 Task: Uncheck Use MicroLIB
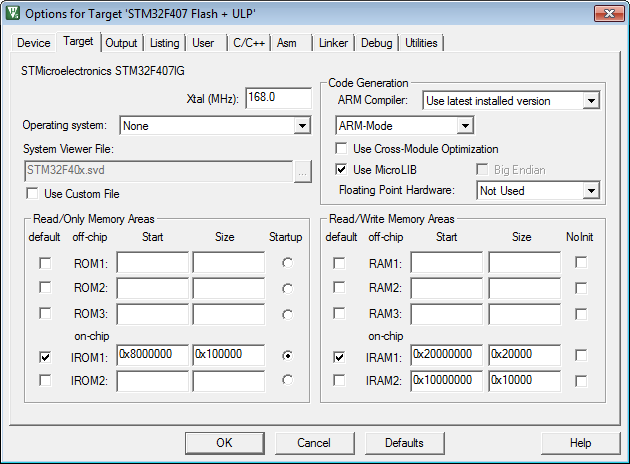click(x=341, y=169)
